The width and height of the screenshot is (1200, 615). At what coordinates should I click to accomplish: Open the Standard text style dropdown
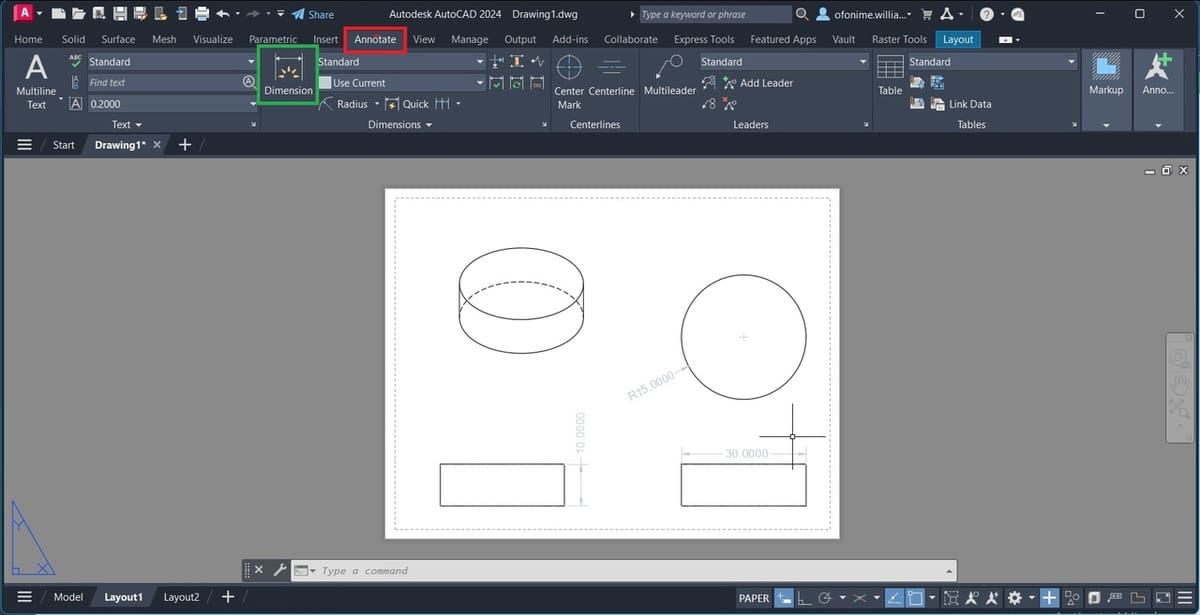tap(170, 61)
